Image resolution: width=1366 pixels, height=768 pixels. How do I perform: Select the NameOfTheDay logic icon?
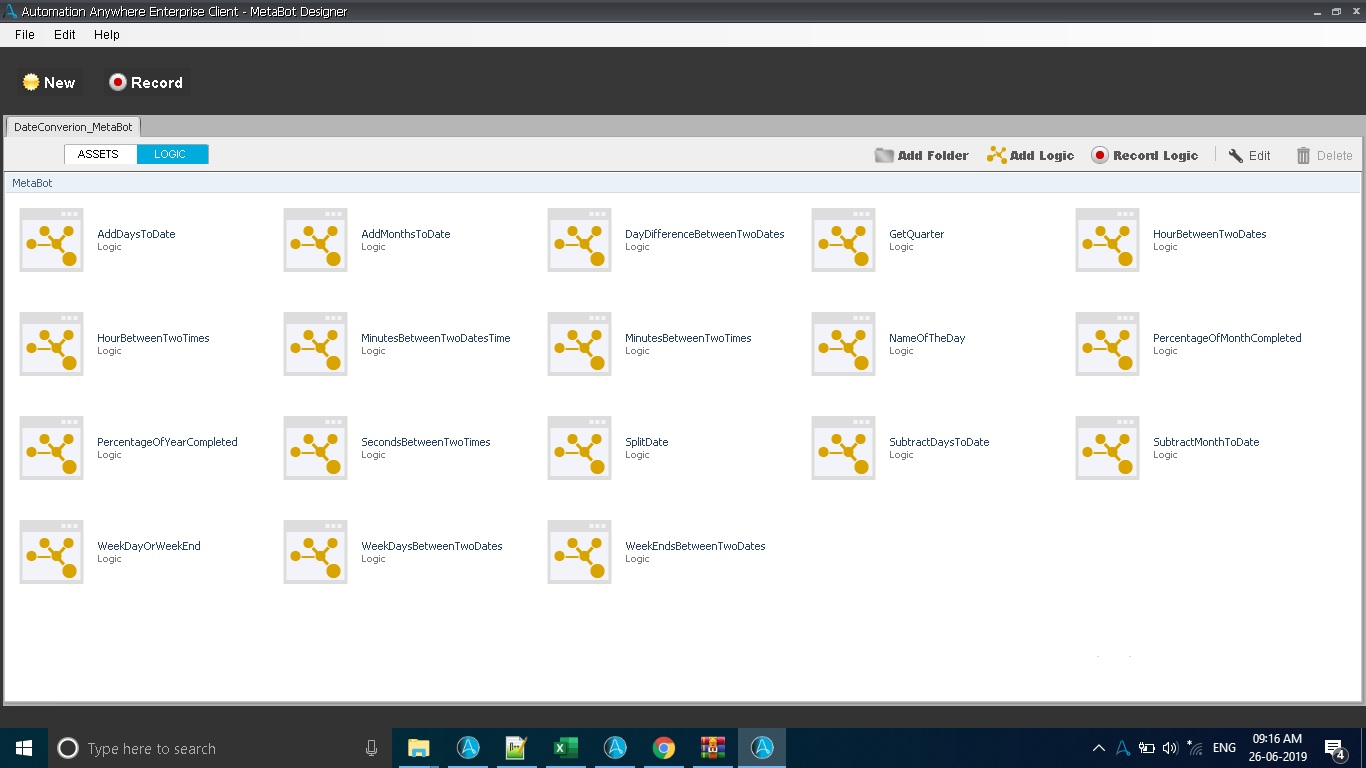(x=843, y=344)
